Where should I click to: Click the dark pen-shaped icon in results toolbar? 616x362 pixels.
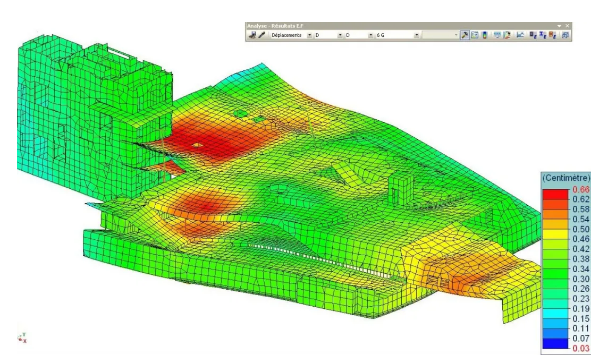point(261,35)
